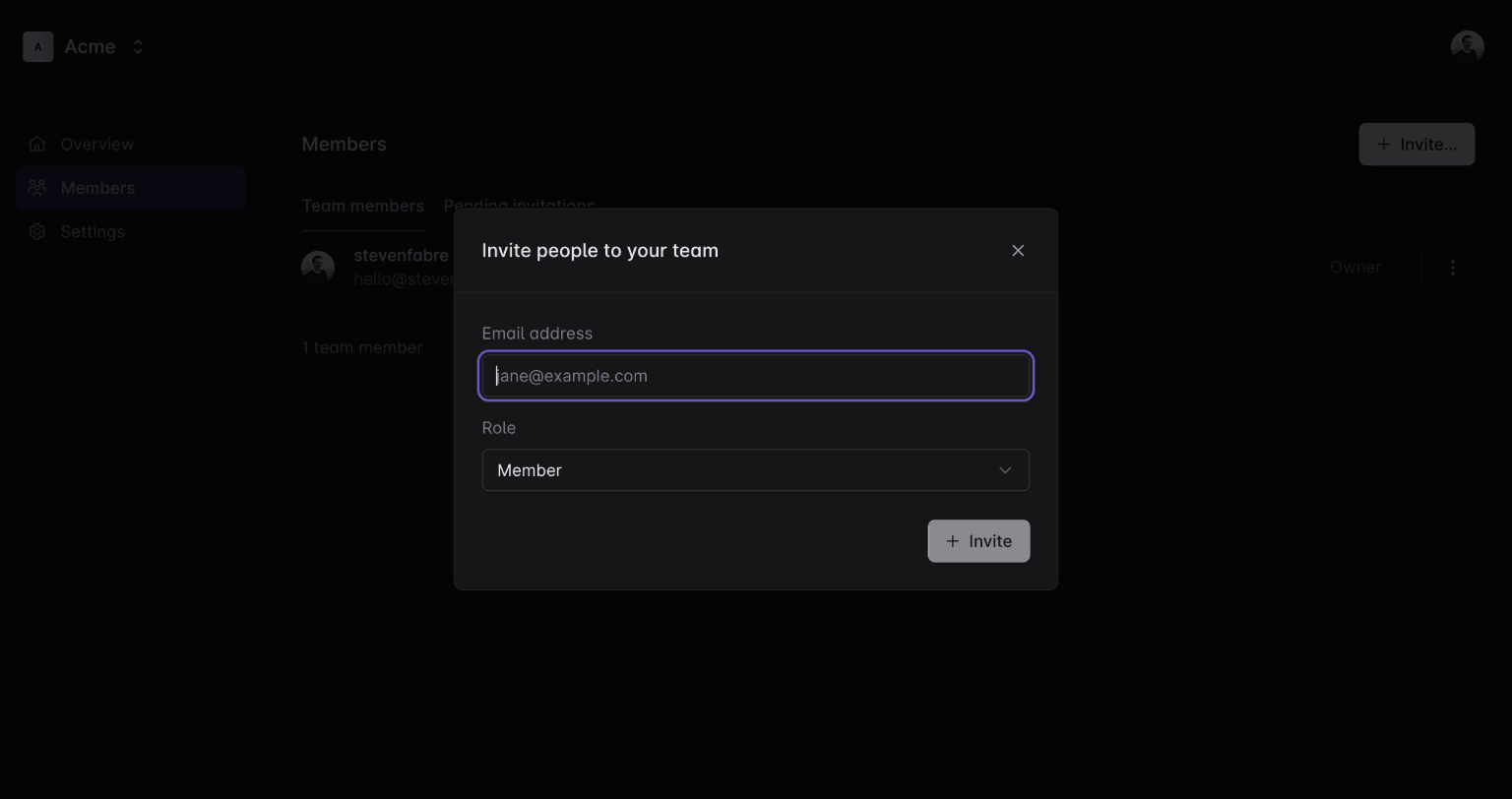Open Overview from the sidebar navigation
This screenshot has height=799, width=1512.
click(x=97, y=144)
